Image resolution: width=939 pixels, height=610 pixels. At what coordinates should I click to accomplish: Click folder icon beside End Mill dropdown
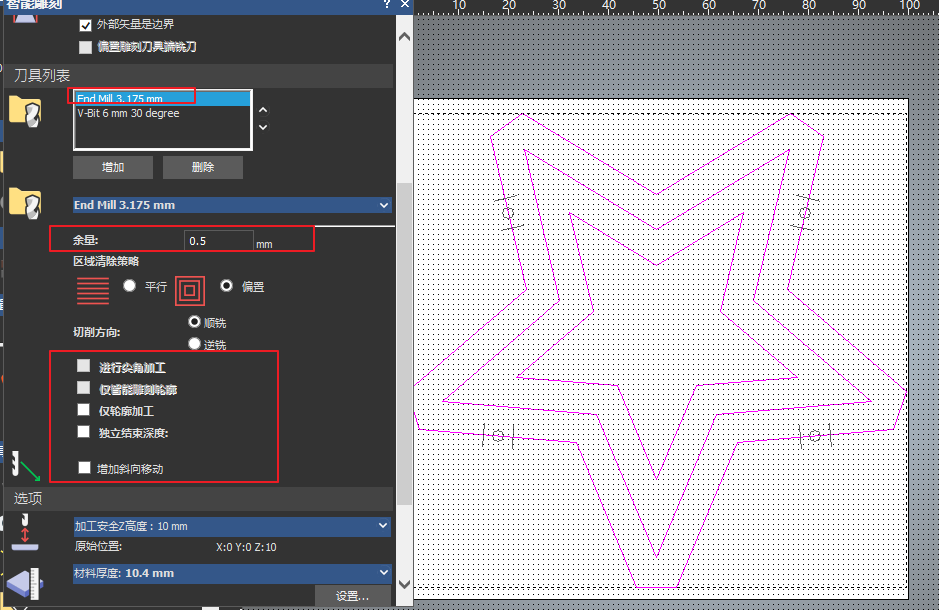point(25,204)
